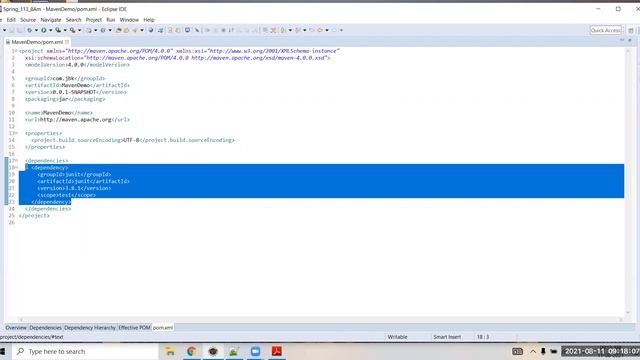Click the New Java Class toolbar icon
The image size is (640, 360).
103,30
